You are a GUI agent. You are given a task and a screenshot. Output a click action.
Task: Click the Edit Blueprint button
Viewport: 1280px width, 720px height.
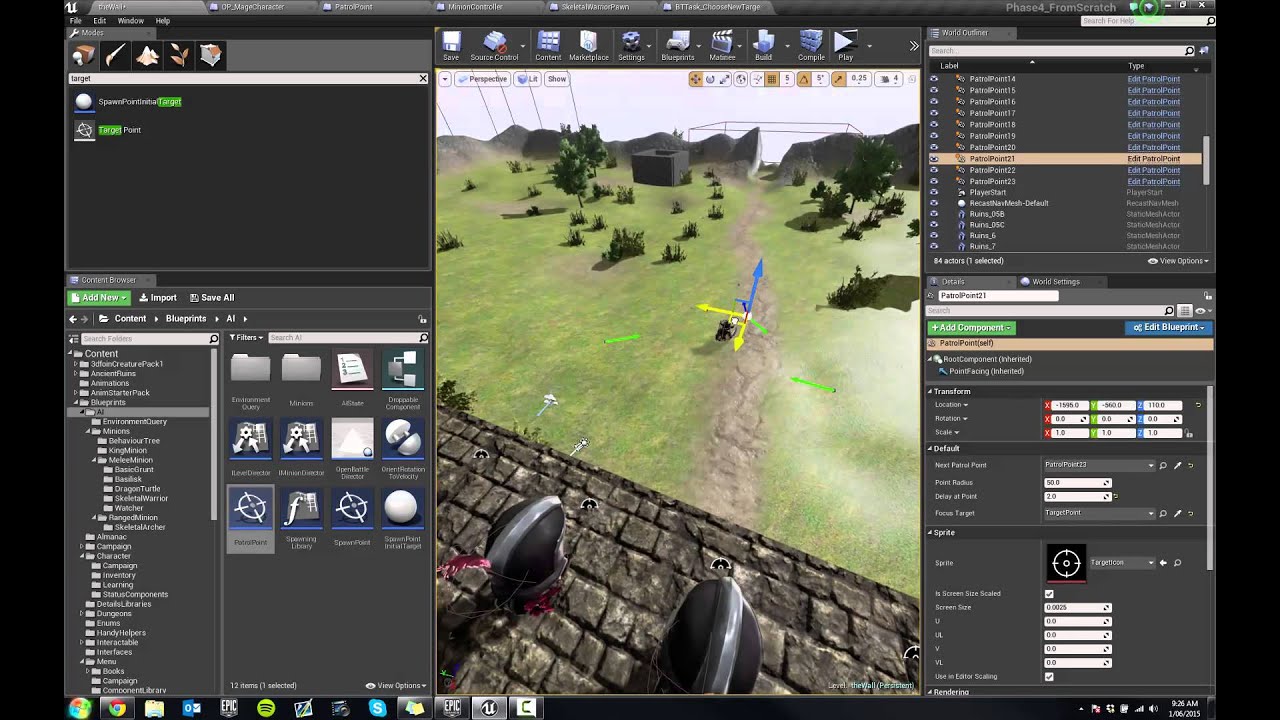(1168, 328)
